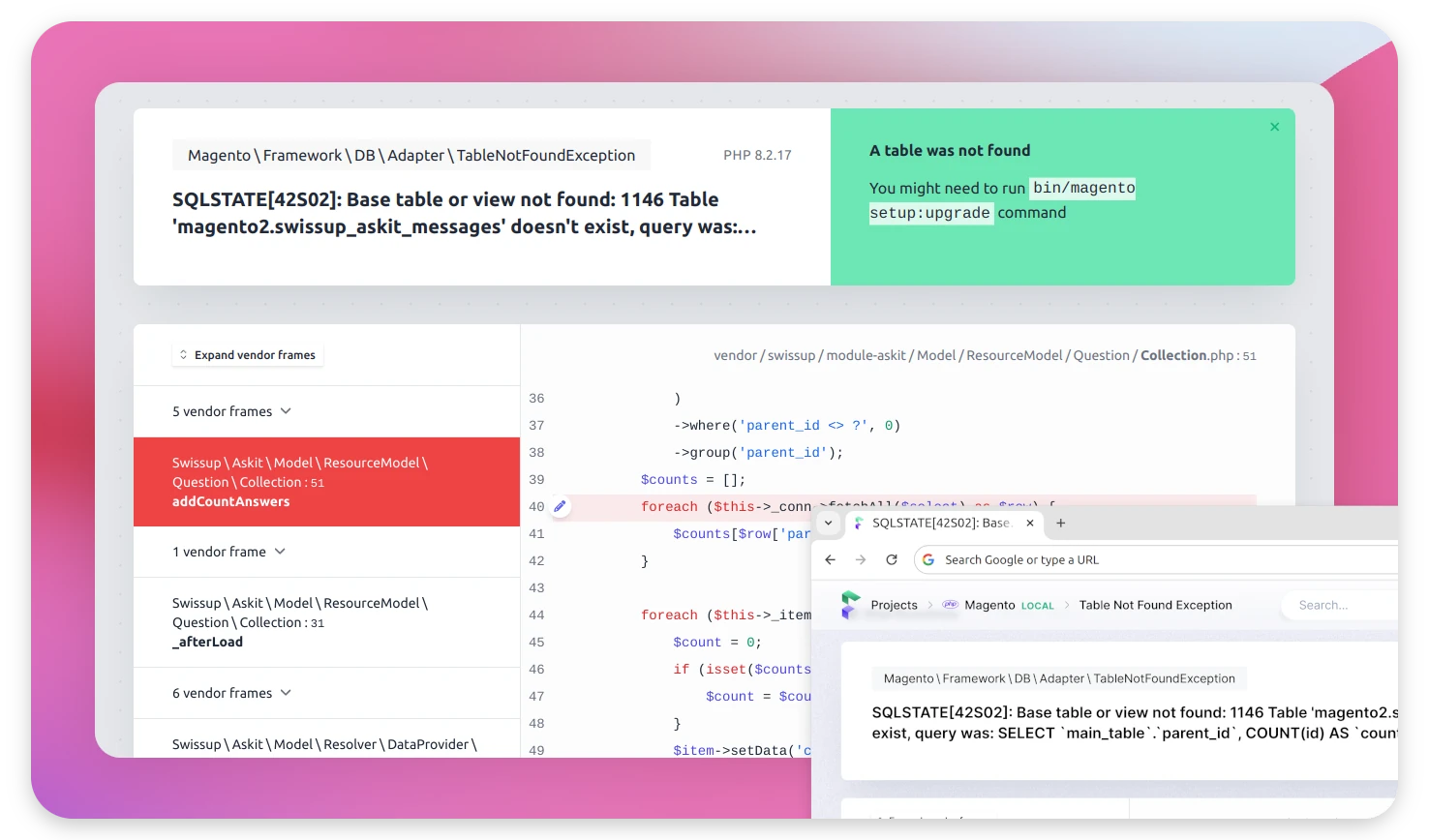Screen dimensions: 1429x840
Task: Close the green 'A table was not found' hint
Action: 1274,127
